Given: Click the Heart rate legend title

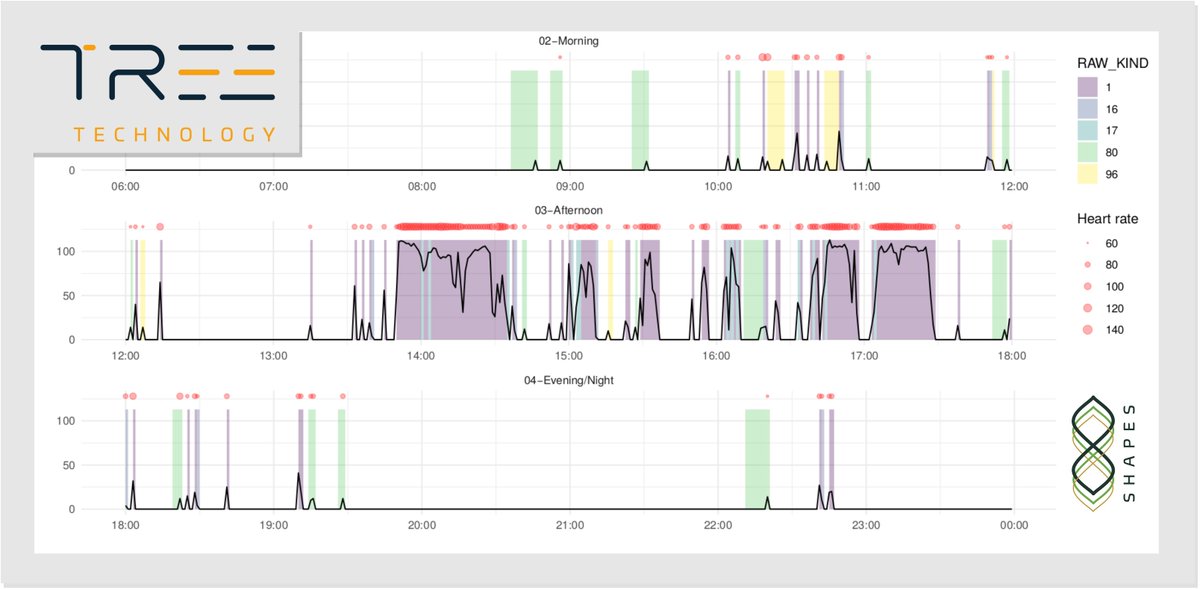Looking at the screenshot, I should tap(1107, 218).
